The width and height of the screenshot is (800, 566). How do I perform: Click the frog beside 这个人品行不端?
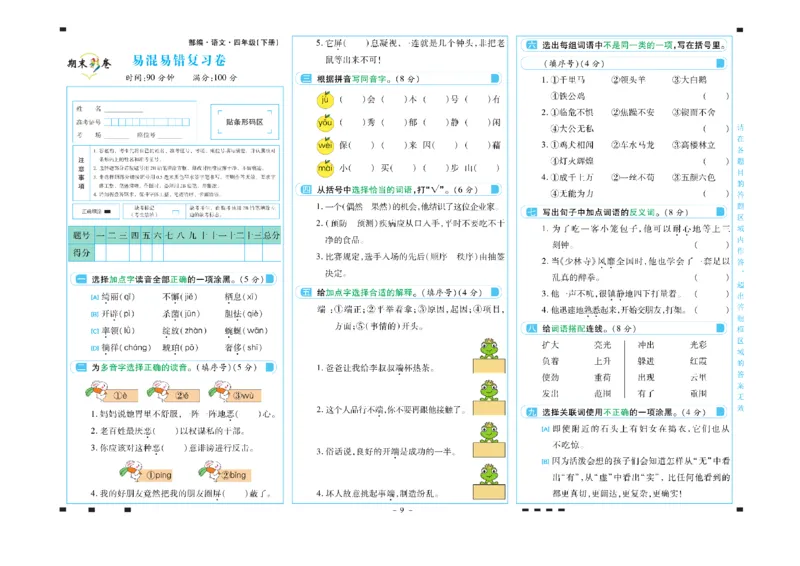point(489,398)
